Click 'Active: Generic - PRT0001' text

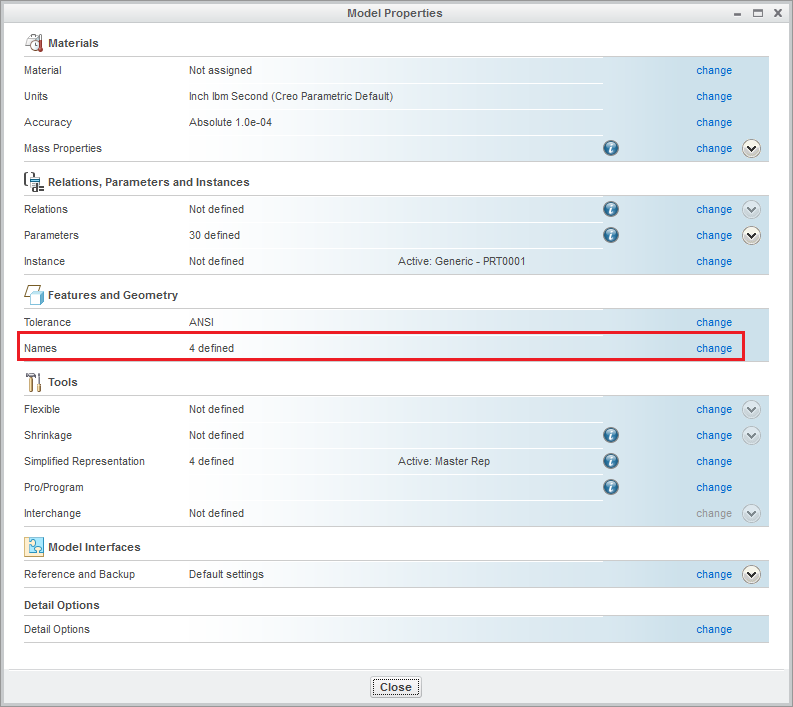point(462,261)
